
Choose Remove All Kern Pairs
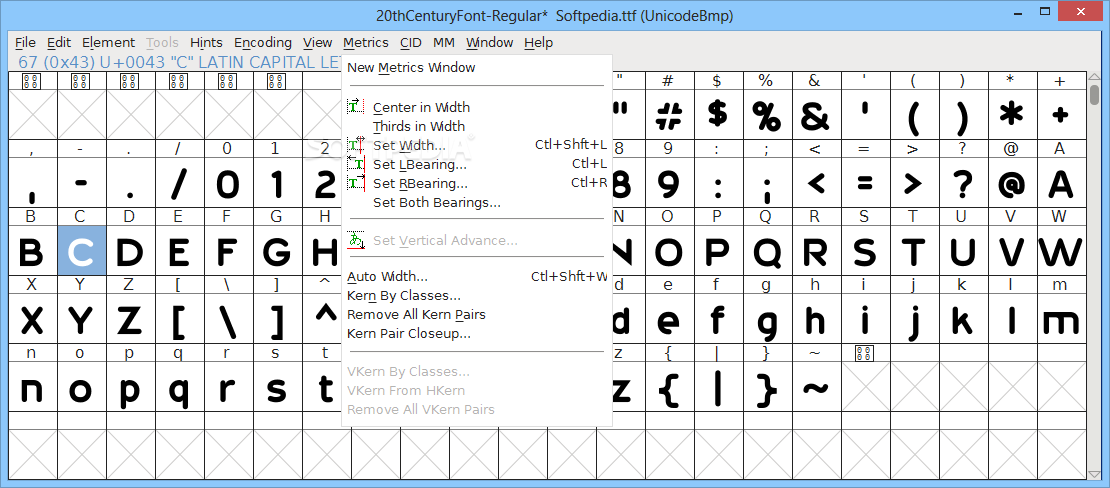tap(416, 314)
